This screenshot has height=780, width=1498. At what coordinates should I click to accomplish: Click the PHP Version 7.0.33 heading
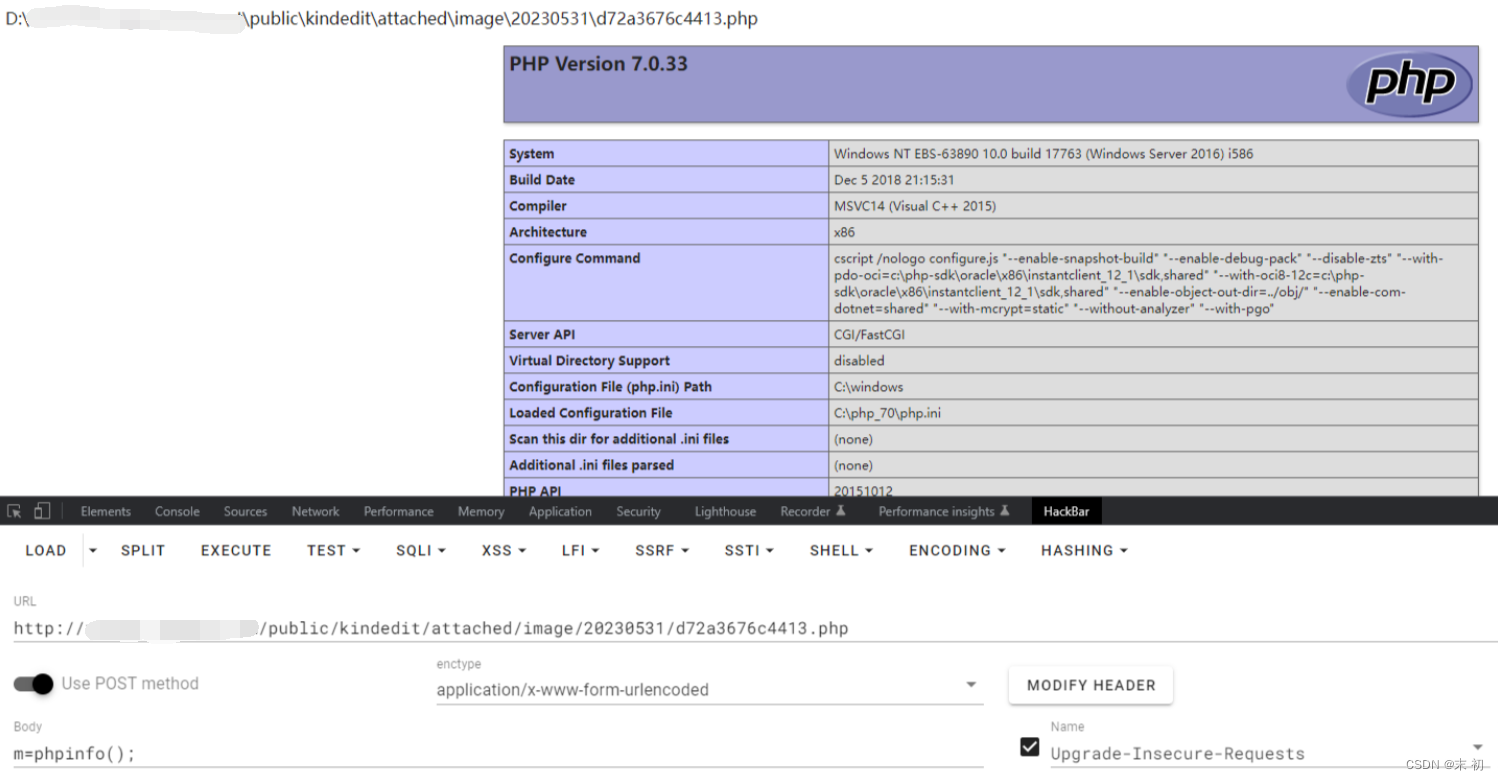(598, 64)
